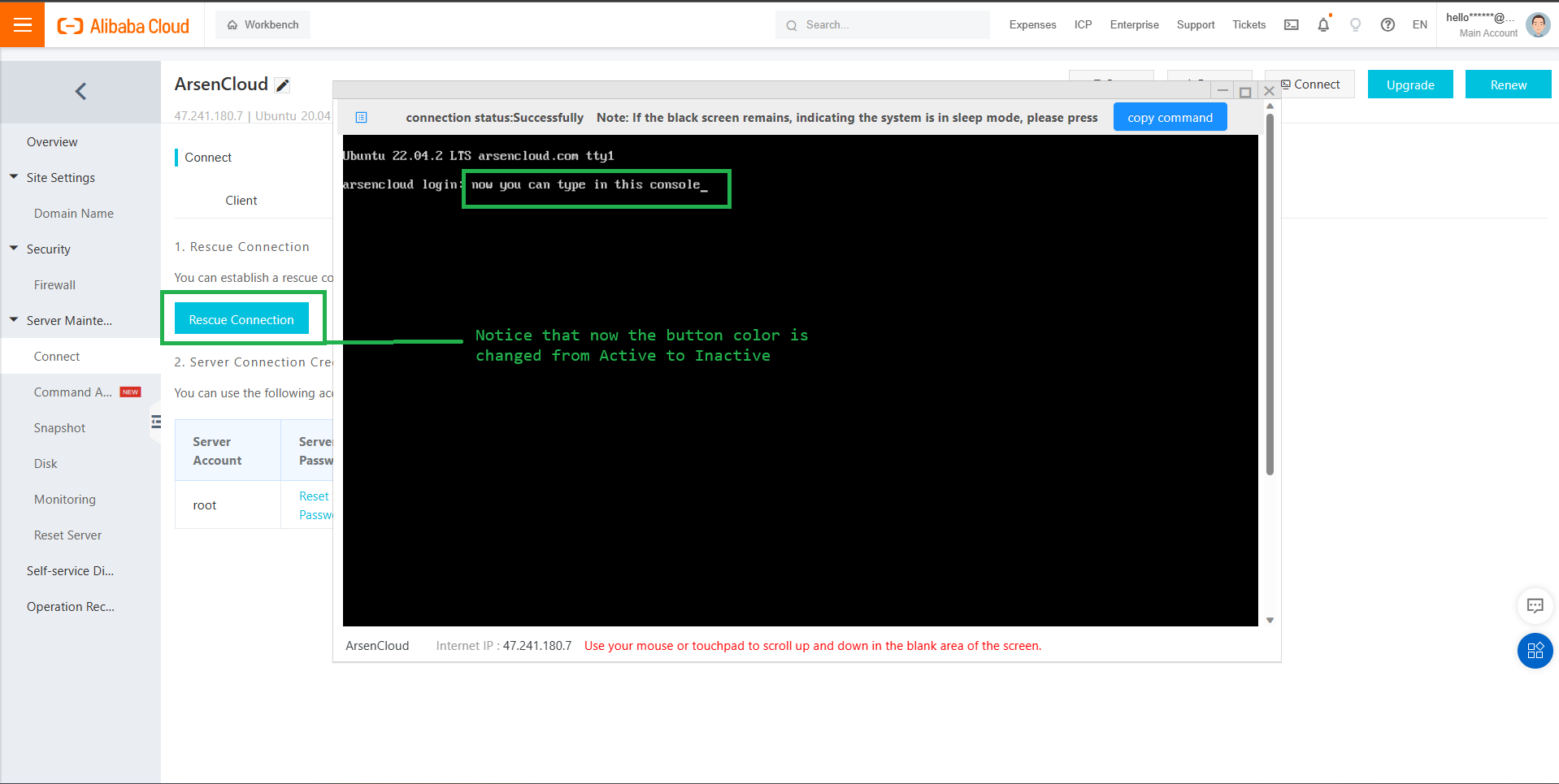Click the Rescue Connection button

[241, 318]
